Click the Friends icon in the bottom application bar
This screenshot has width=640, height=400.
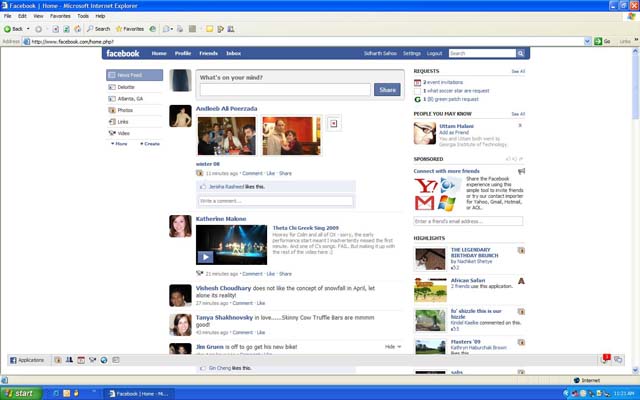click(69, 360)
